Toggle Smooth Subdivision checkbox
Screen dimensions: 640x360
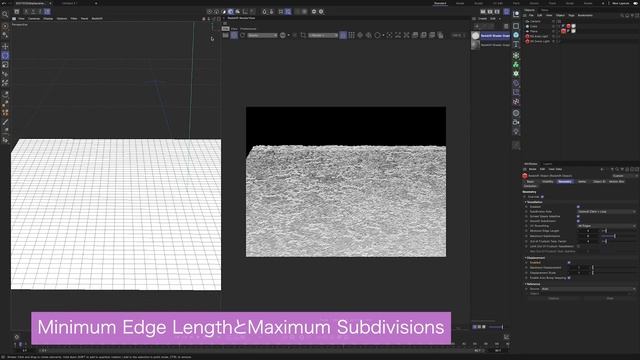pyautogui.click(x=578, y=221)
